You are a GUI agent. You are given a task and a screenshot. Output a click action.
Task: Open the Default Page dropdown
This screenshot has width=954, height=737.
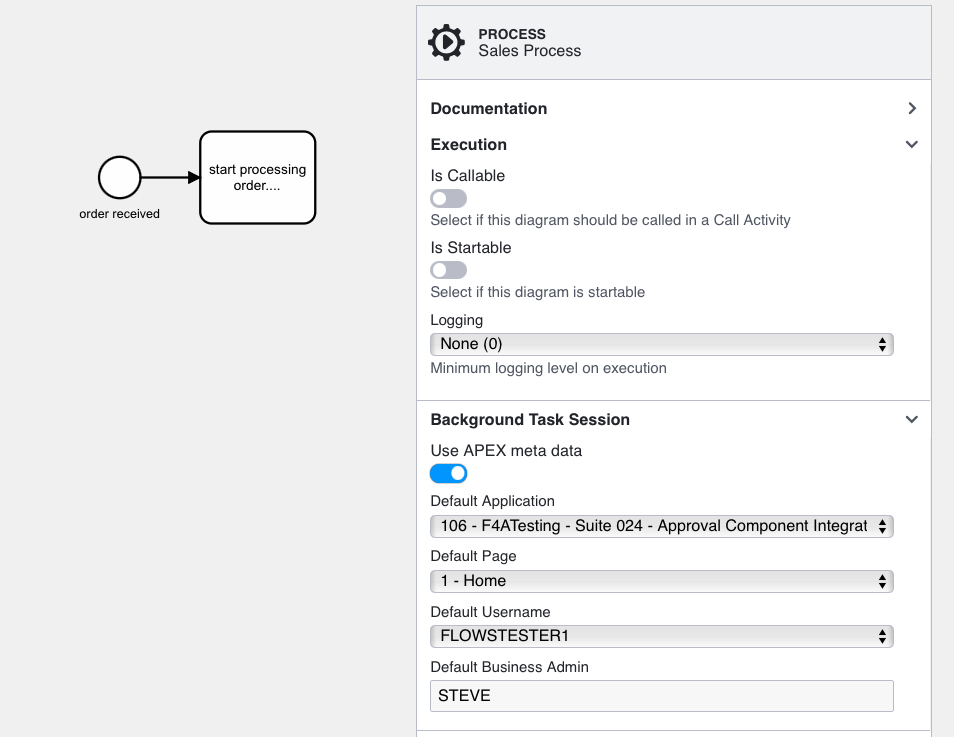pos(661,581)
